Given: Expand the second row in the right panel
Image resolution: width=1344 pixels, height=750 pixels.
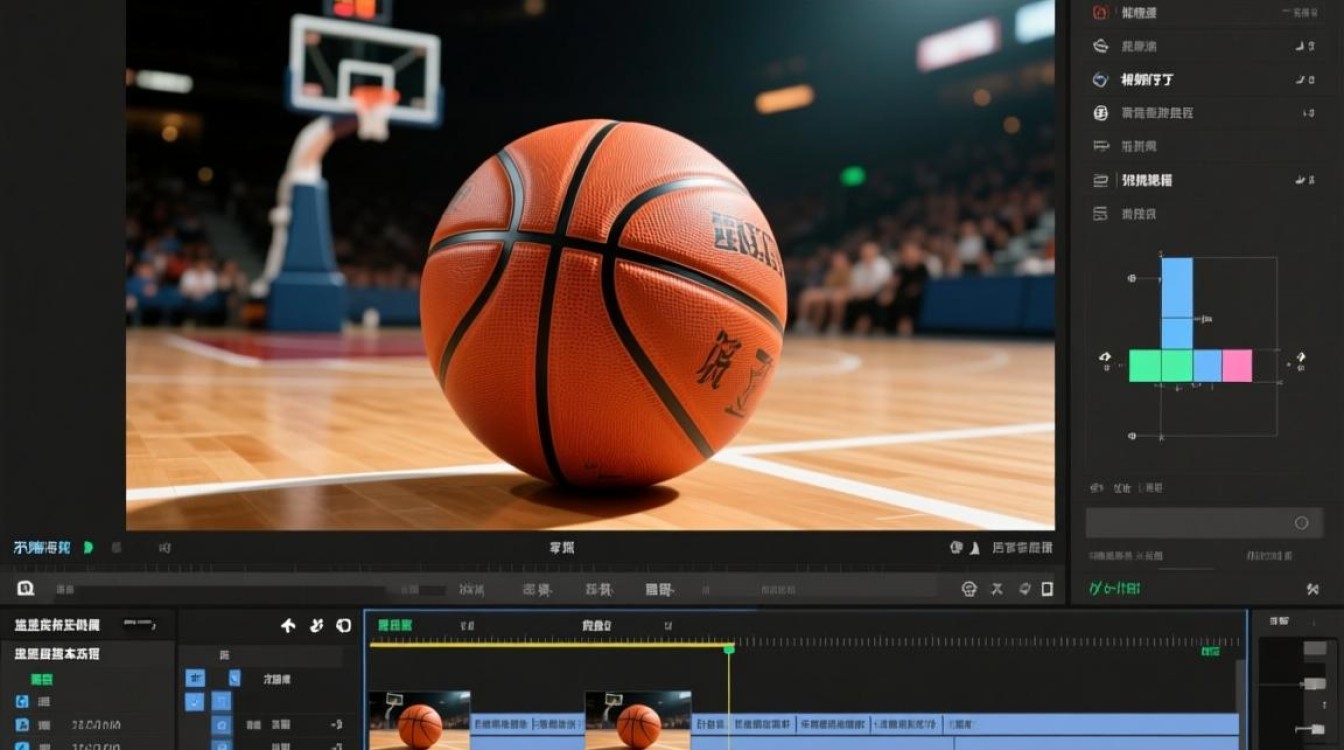Looking at the screenshot, I should click(x=1306, y=46).
